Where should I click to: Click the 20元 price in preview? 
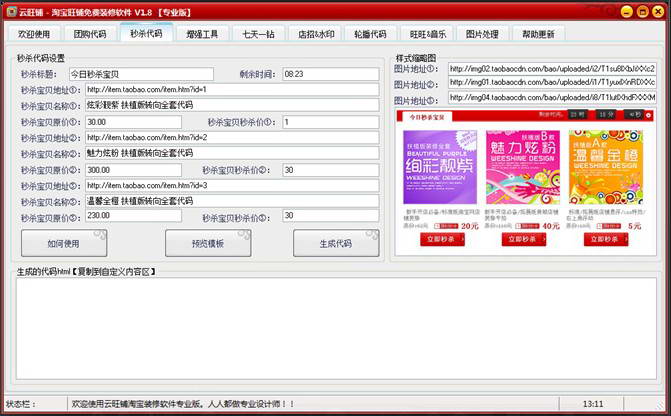tap(469, 226)
